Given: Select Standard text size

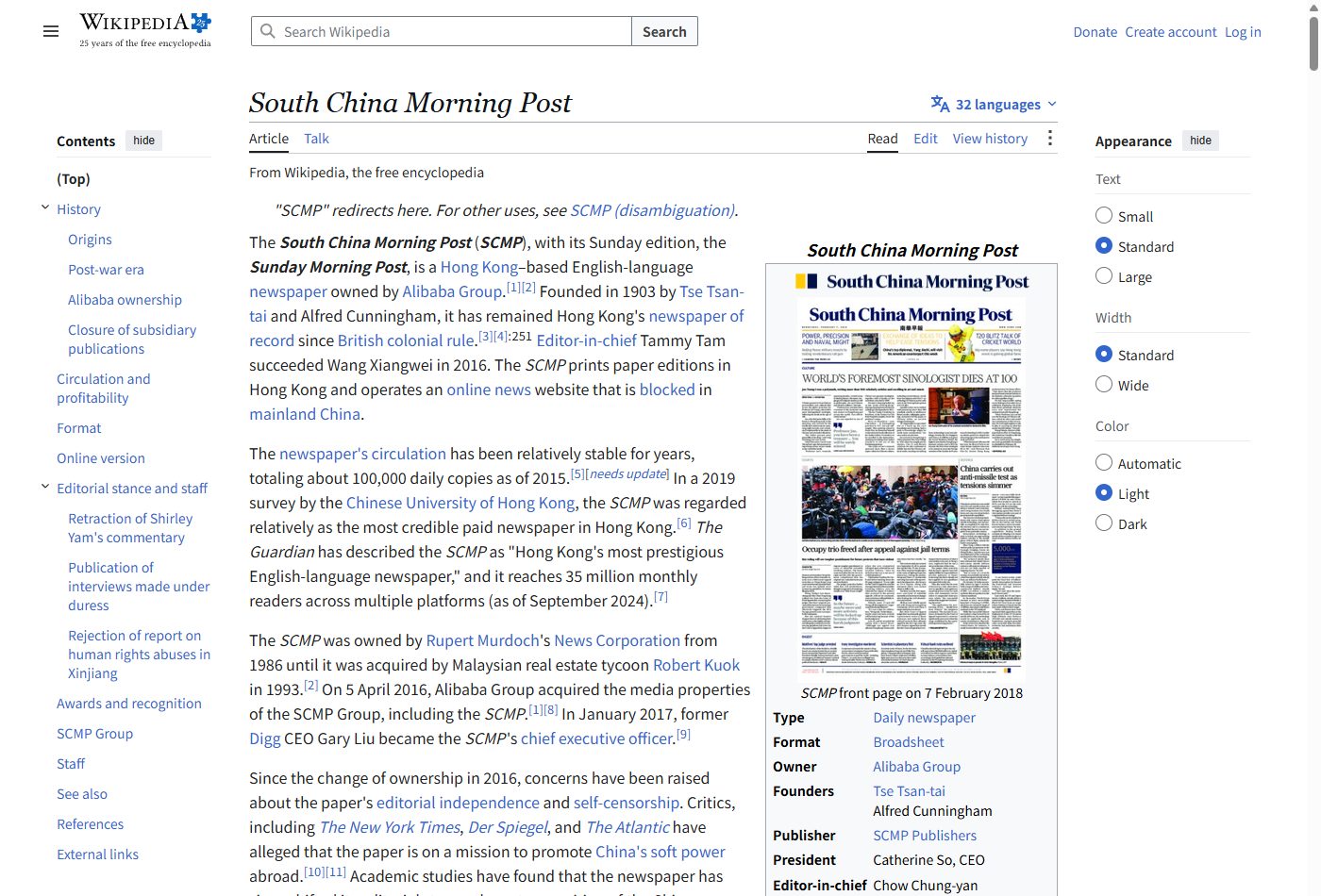Looking at the screenshot, I should [x=1104, y=245].
